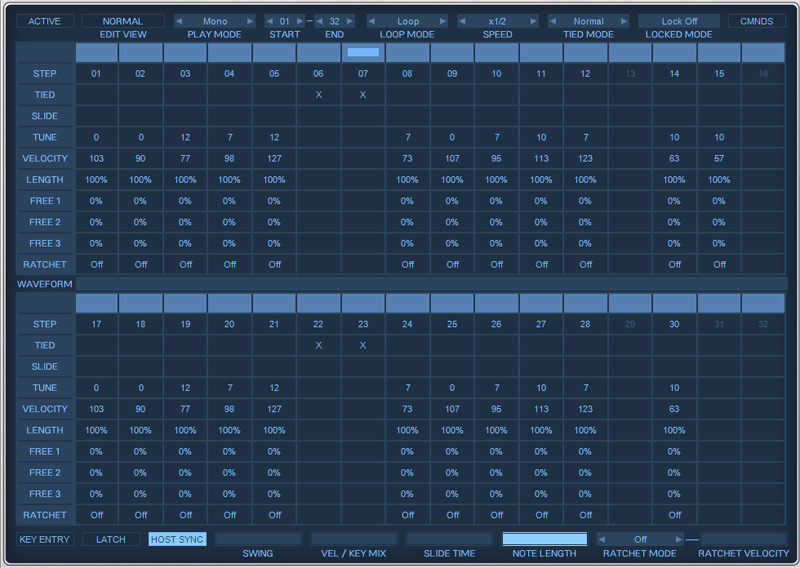800x568 pixels.
Task: Decrease End step with left arrow
Action: point(320,21)
